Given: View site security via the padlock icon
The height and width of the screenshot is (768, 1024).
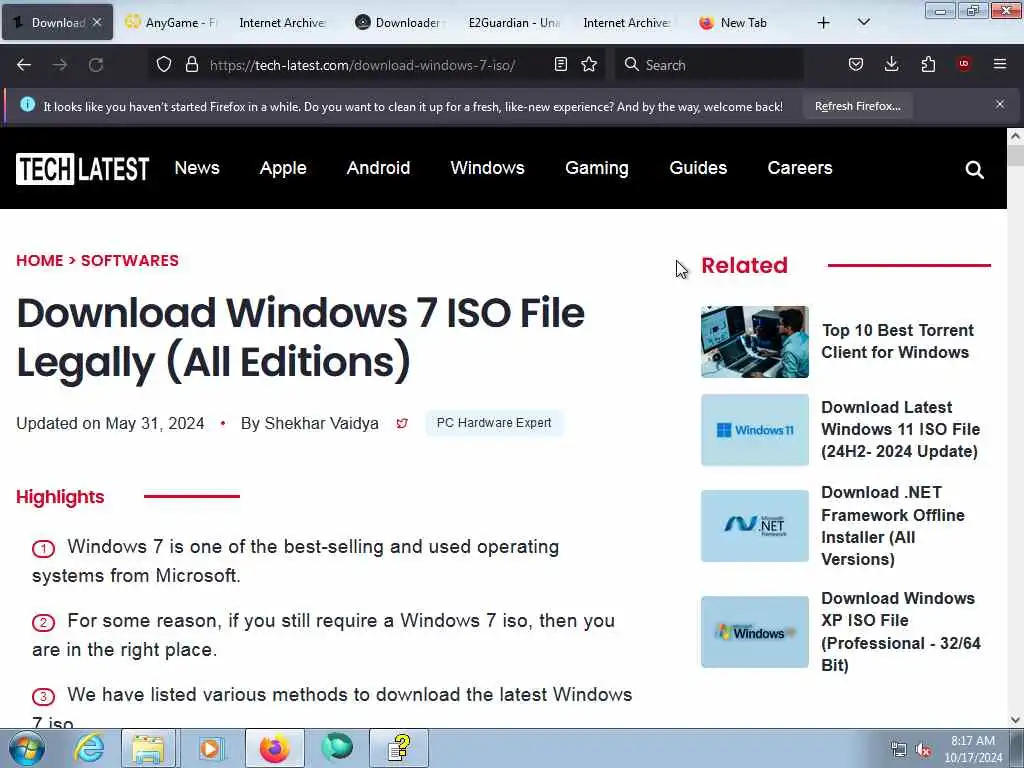Looking at the screenshot, I should click(191, 65).
